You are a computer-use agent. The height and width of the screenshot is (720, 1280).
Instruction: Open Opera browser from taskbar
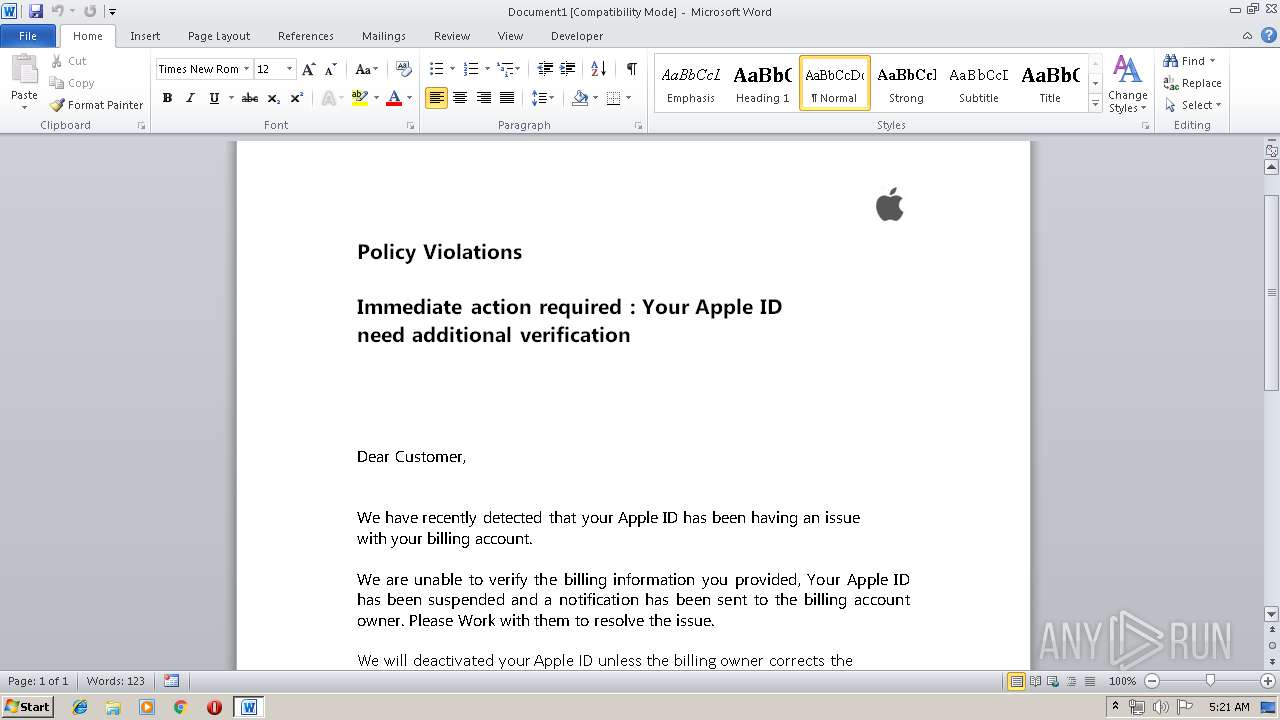[214, 707]
